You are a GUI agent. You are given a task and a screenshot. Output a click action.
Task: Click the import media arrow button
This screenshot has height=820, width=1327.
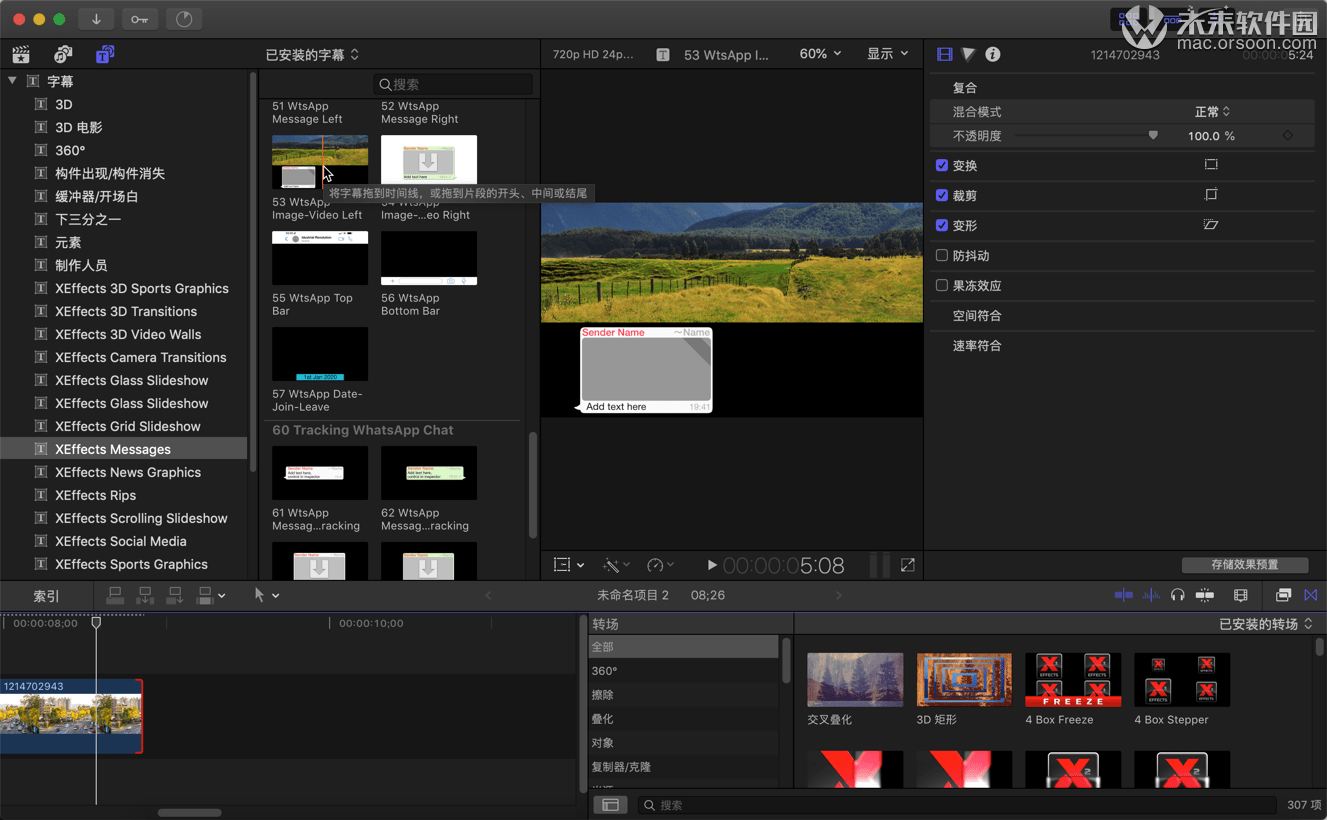[96, 19]
